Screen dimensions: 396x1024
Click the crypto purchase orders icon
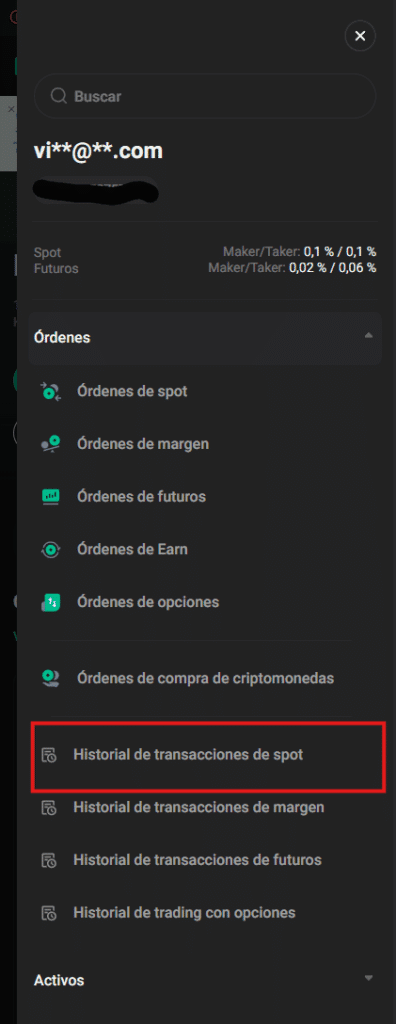(50, 679)
